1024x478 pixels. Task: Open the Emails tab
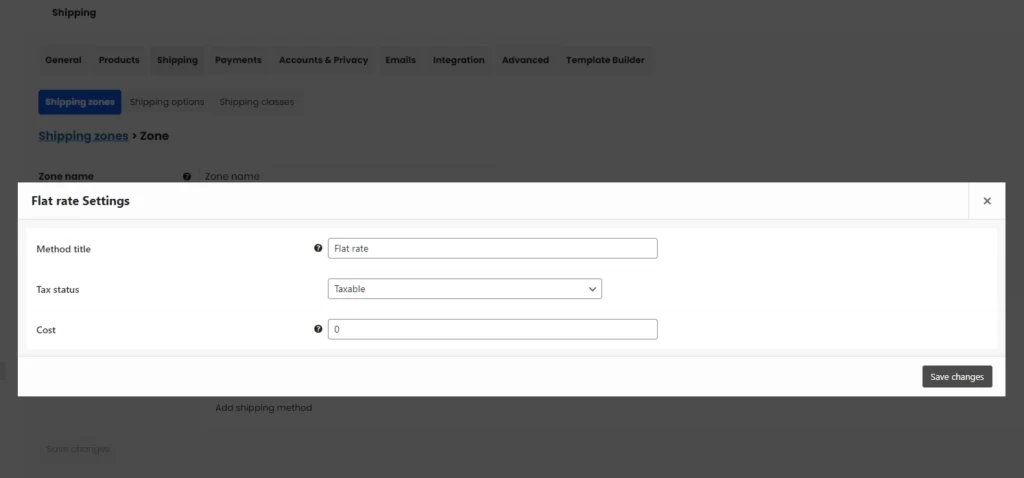[400, 60]
